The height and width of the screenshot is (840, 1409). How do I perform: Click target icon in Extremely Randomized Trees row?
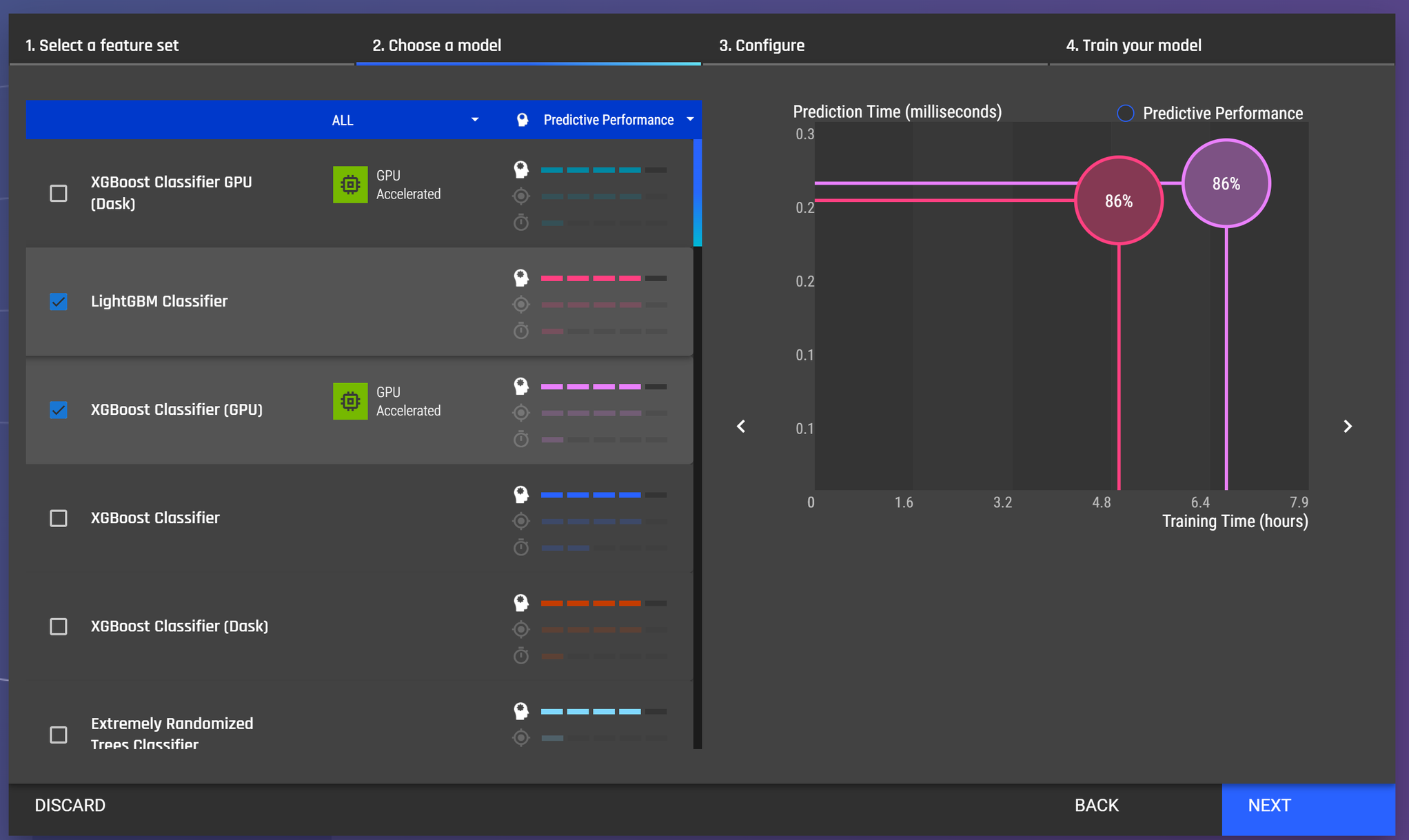point(521,737)
